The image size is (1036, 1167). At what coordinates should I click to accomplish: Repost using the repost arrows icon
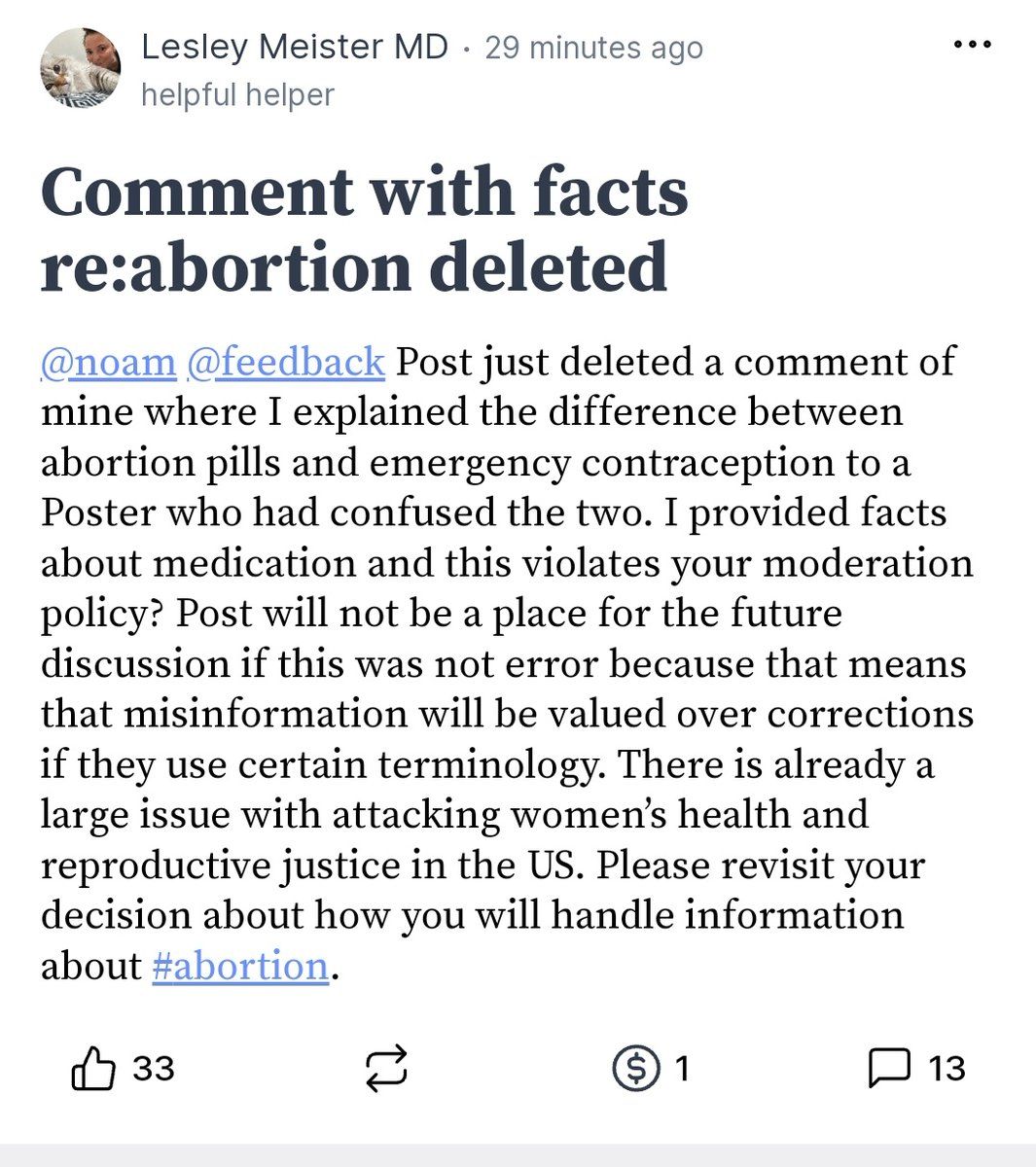click(386, 1069)
